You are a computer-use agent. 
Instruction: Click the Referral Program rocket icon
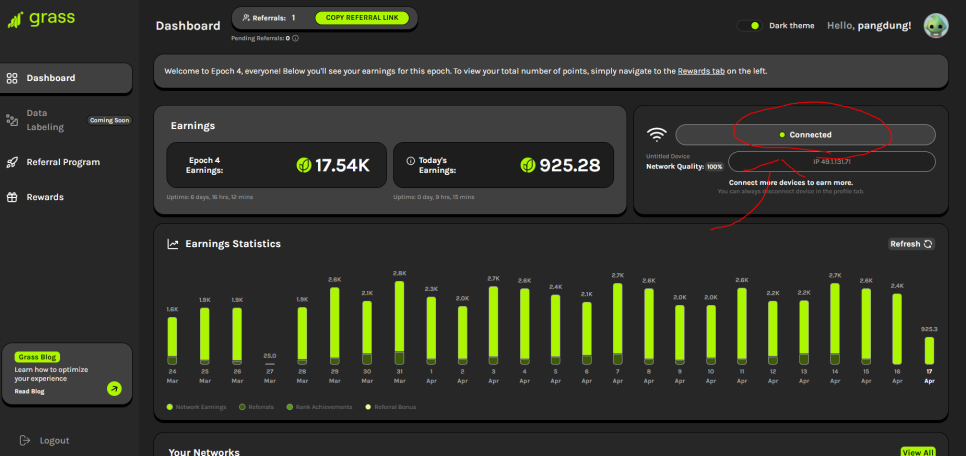click(12, 162)
